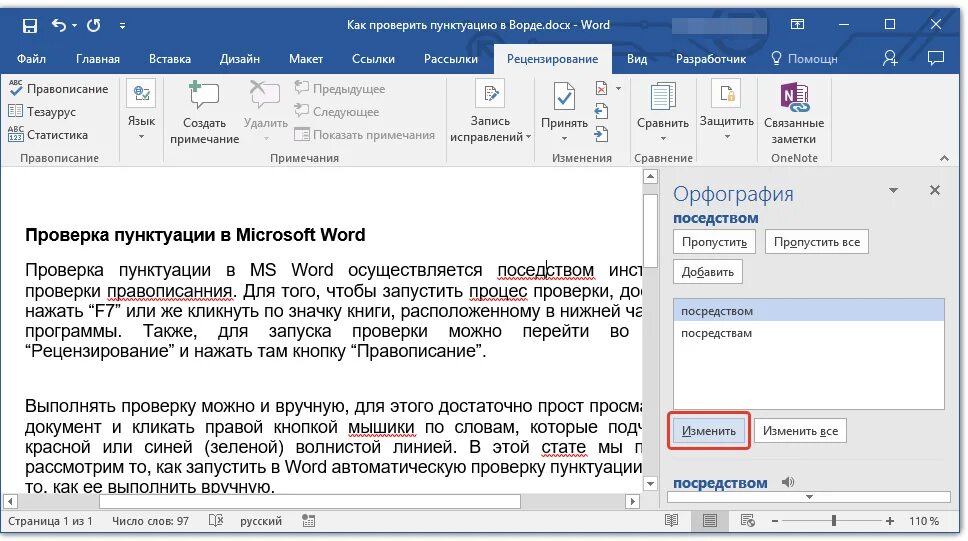The height and width of the screenshot is (541, 968).
Task: Click the Изменить все button
Action: pos(800,431)
